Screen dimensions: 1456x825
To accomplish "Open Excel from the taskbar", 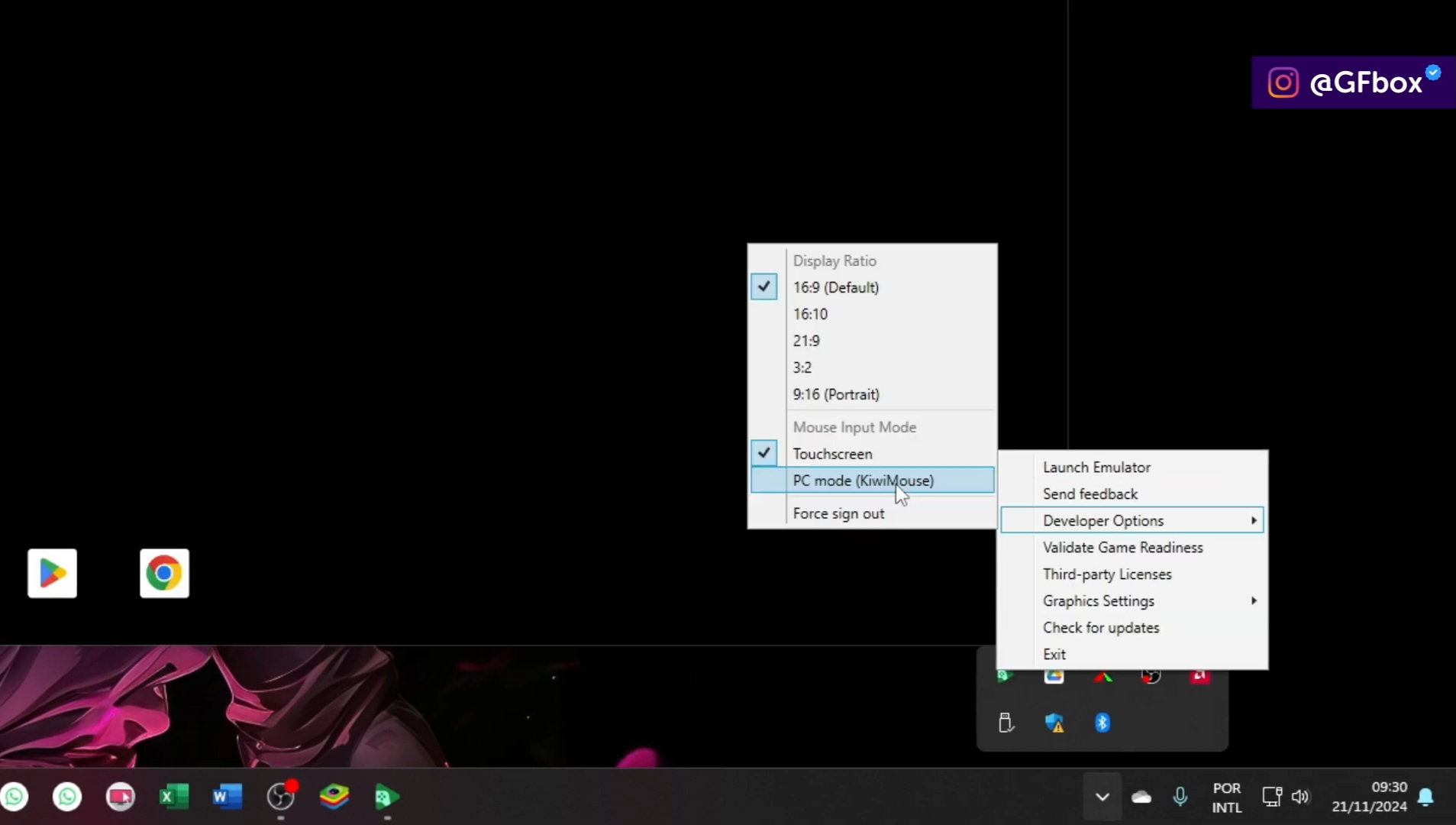I will click(174, 797).
